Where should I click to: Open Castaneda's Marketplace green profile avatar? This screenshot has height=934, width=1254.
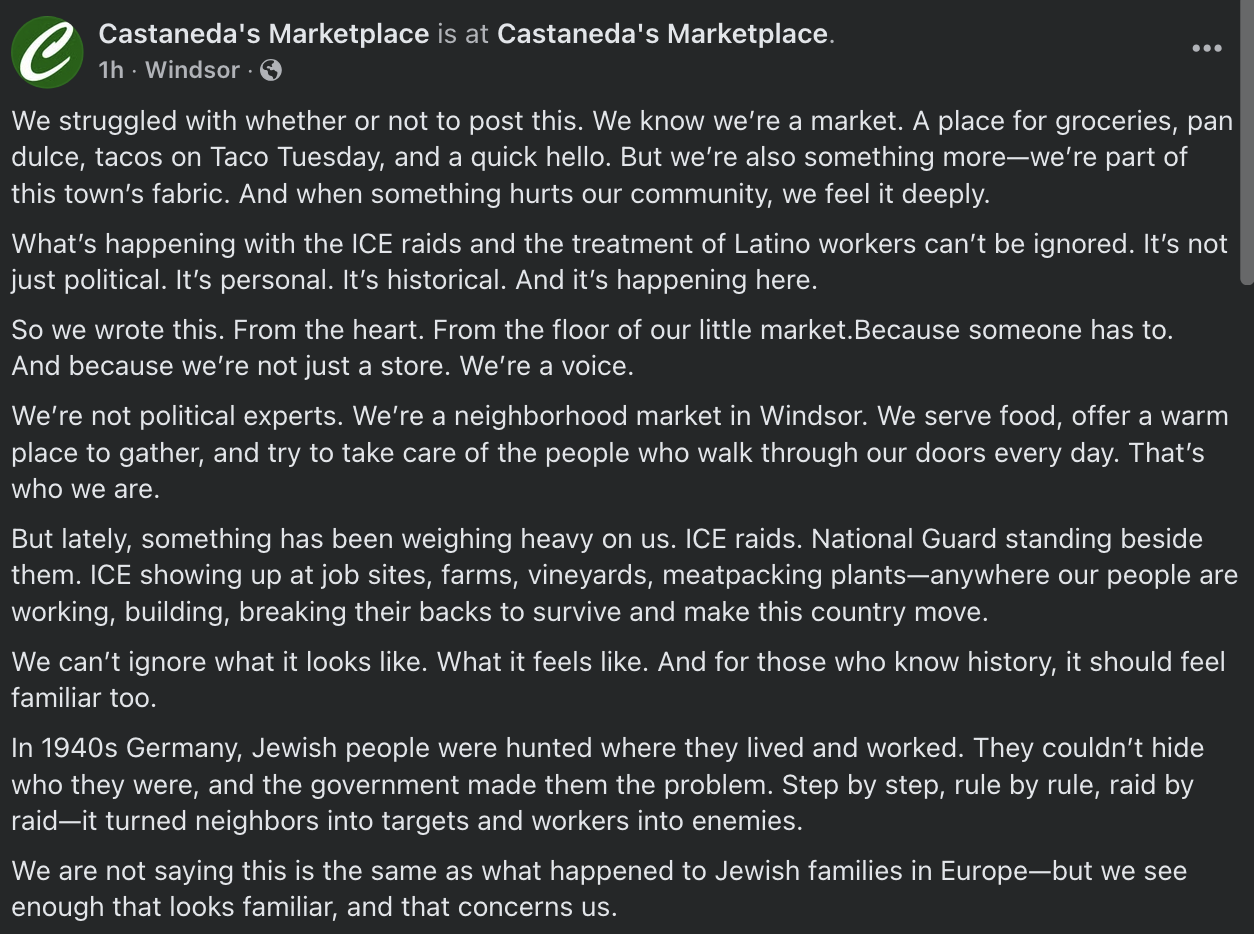point(47,51)
